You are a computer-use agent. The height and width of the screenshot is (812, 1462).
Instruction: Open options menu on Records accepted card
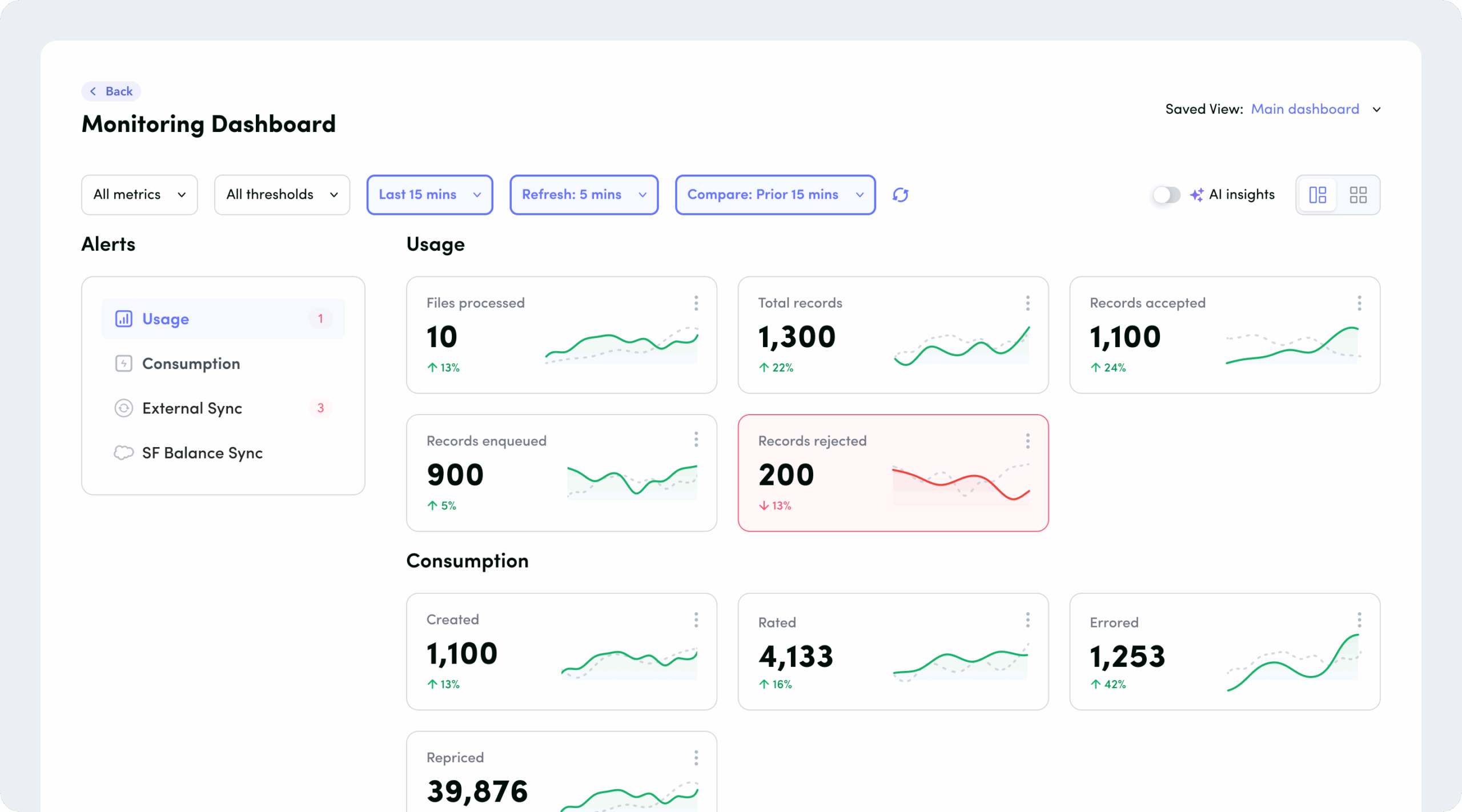pos(1359,303)
